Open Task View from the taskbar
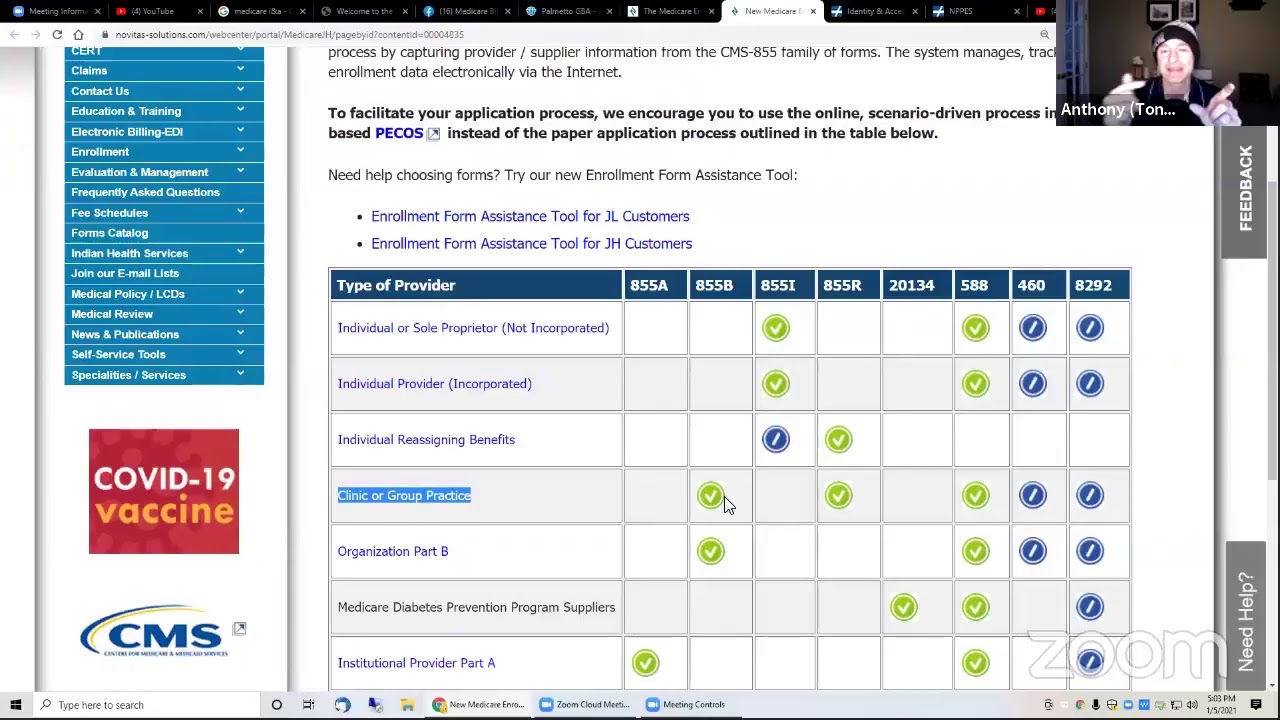Image resolution: width=1280 pixels, height=720 pixels. tap(309, 705)
